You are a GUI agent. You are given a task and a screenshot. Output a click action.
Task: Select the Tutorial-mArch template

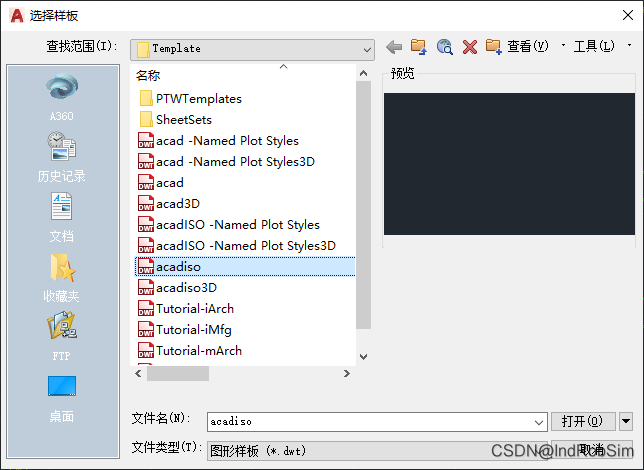[190, 350]
